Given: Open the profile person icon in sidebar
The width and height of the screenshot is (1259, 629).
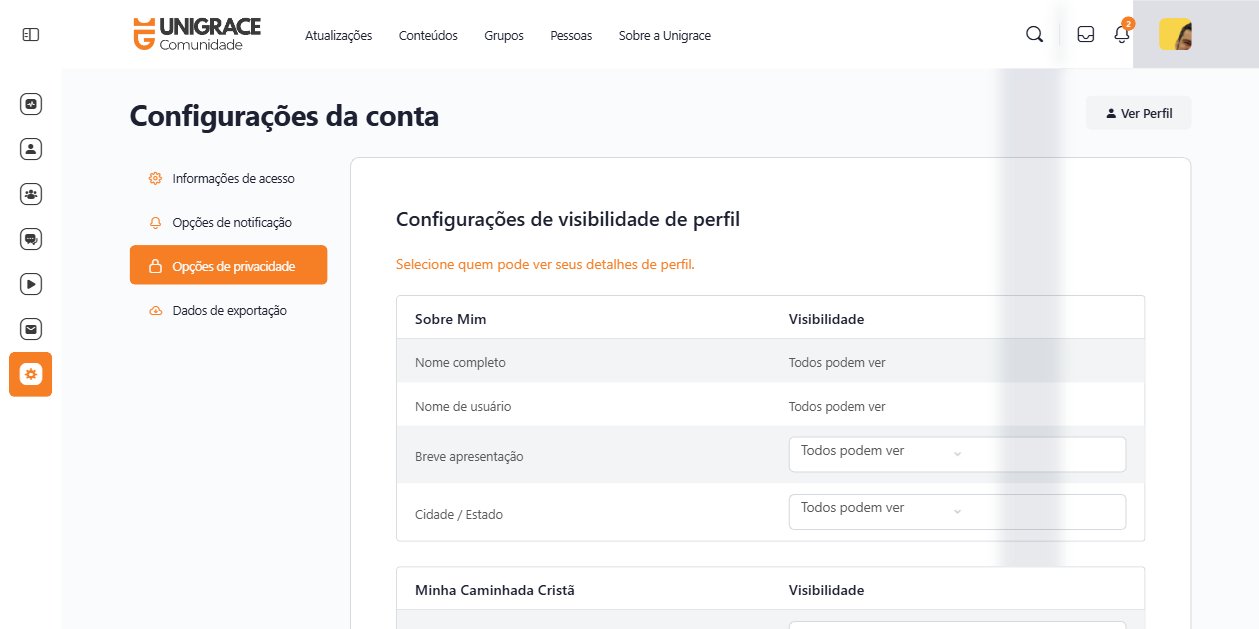Looking at the screenshot, I should tap(30, 148).
